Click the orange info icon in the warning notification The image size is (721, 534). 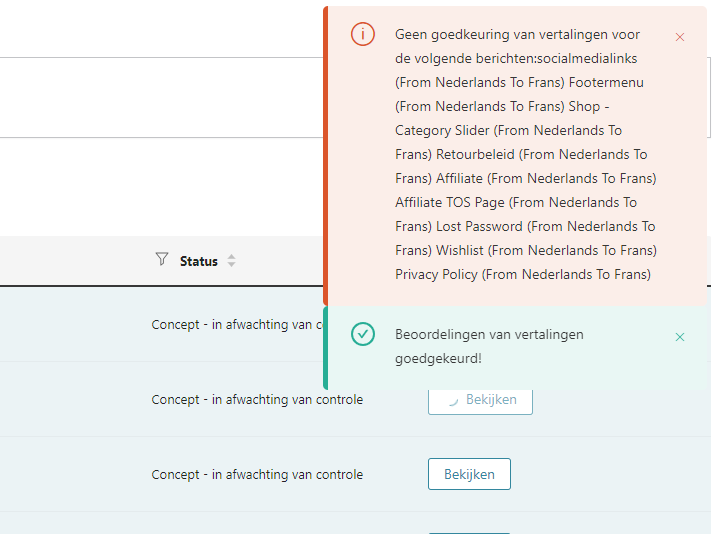point(362,34)
